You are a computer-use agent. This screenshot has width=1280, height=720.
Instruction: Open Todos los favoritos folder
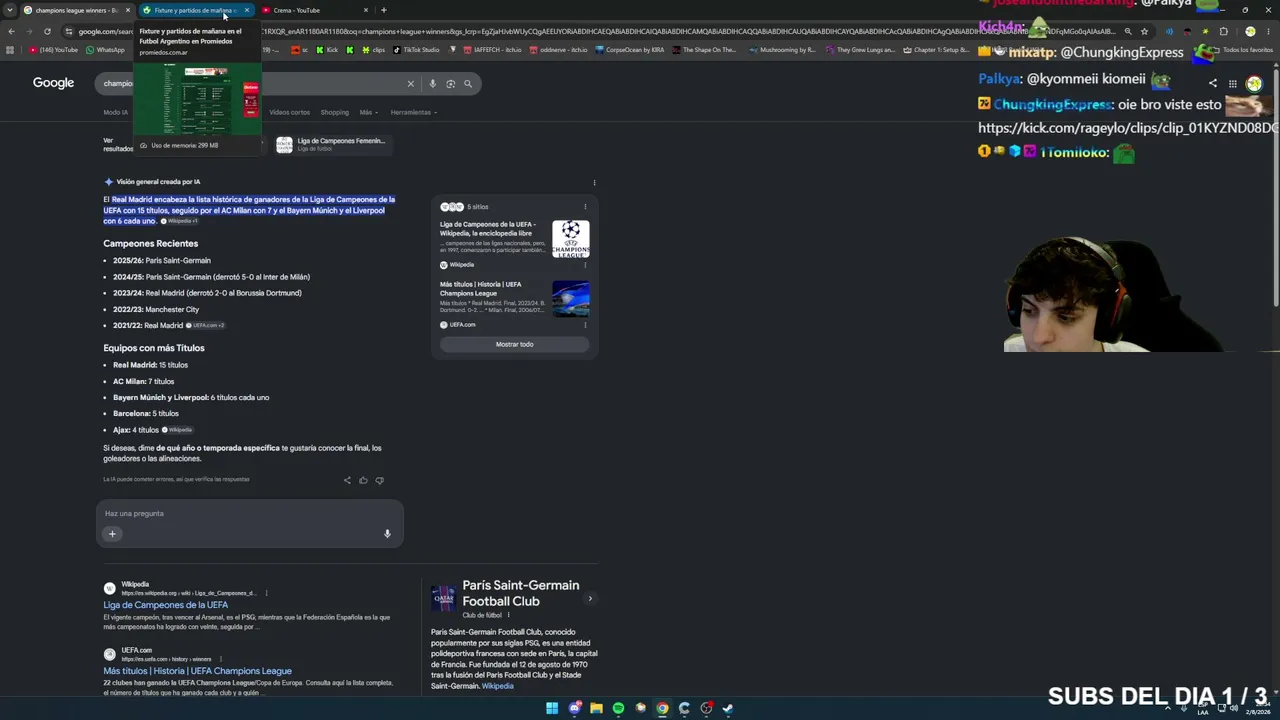click(x=1241, y=50)
